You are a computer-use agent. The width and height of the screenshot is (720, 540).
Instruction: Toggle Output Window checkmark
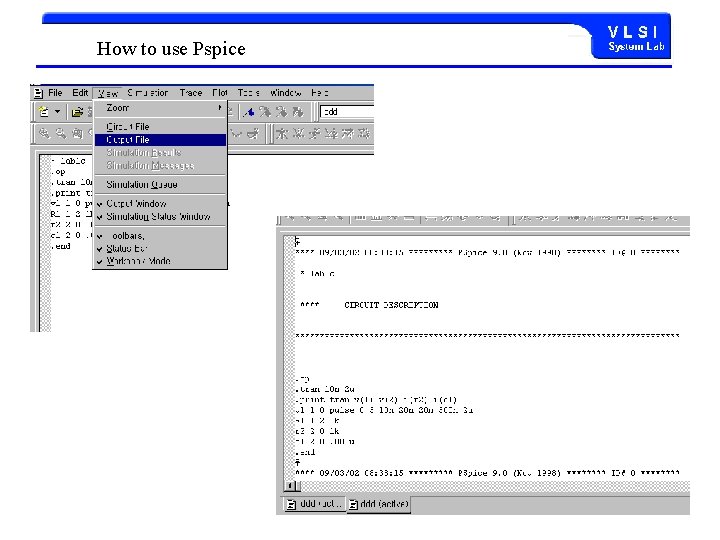(x=160, y=203)
